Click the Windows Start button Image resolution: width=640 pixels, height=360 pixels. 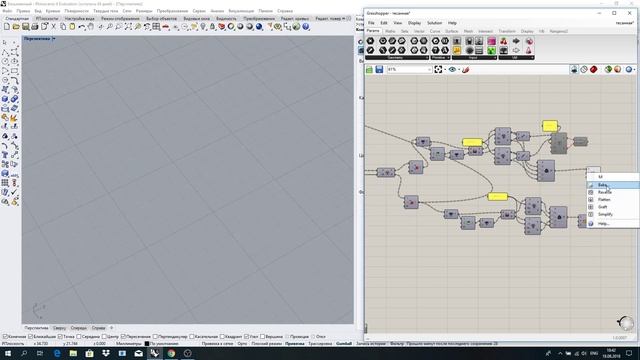[7, 353]
